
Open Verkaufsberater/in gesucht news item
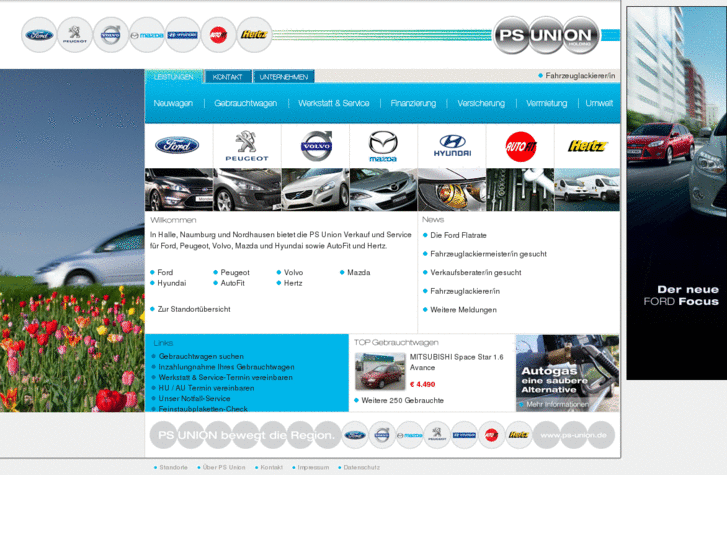pos(476,272)
